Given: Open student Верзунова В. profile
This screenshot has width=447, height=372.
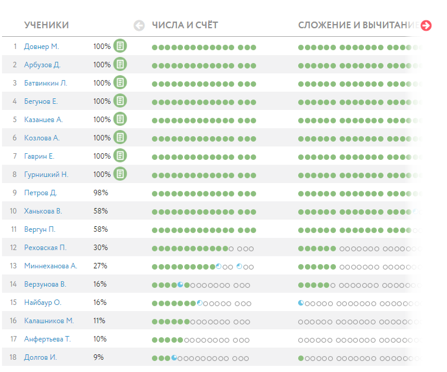Looking at the screenshot, I should [45, 284].
